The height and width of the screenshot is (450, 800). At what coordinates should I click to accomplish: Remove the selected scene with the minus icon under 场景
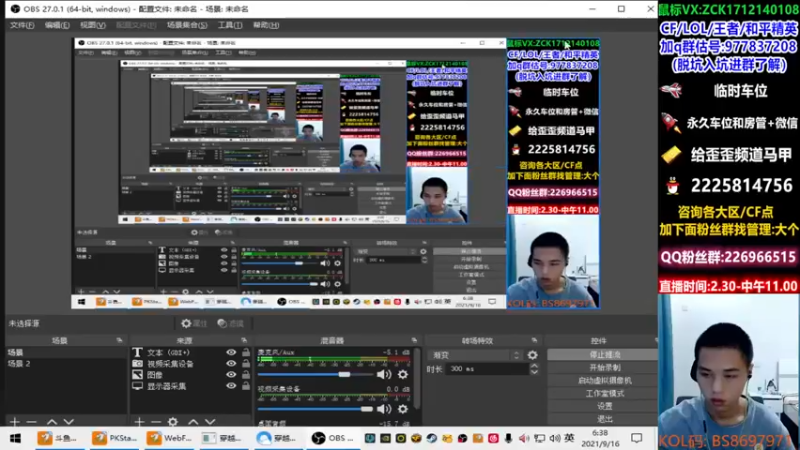click(32, 421)
